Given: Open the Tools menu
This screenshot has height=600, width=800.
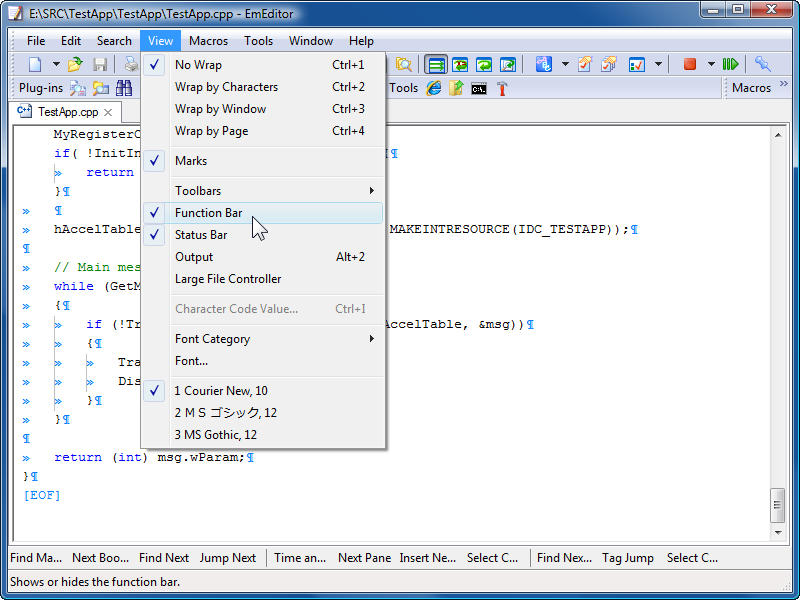Looking at the screenshot, I should (x=258, y=41).
